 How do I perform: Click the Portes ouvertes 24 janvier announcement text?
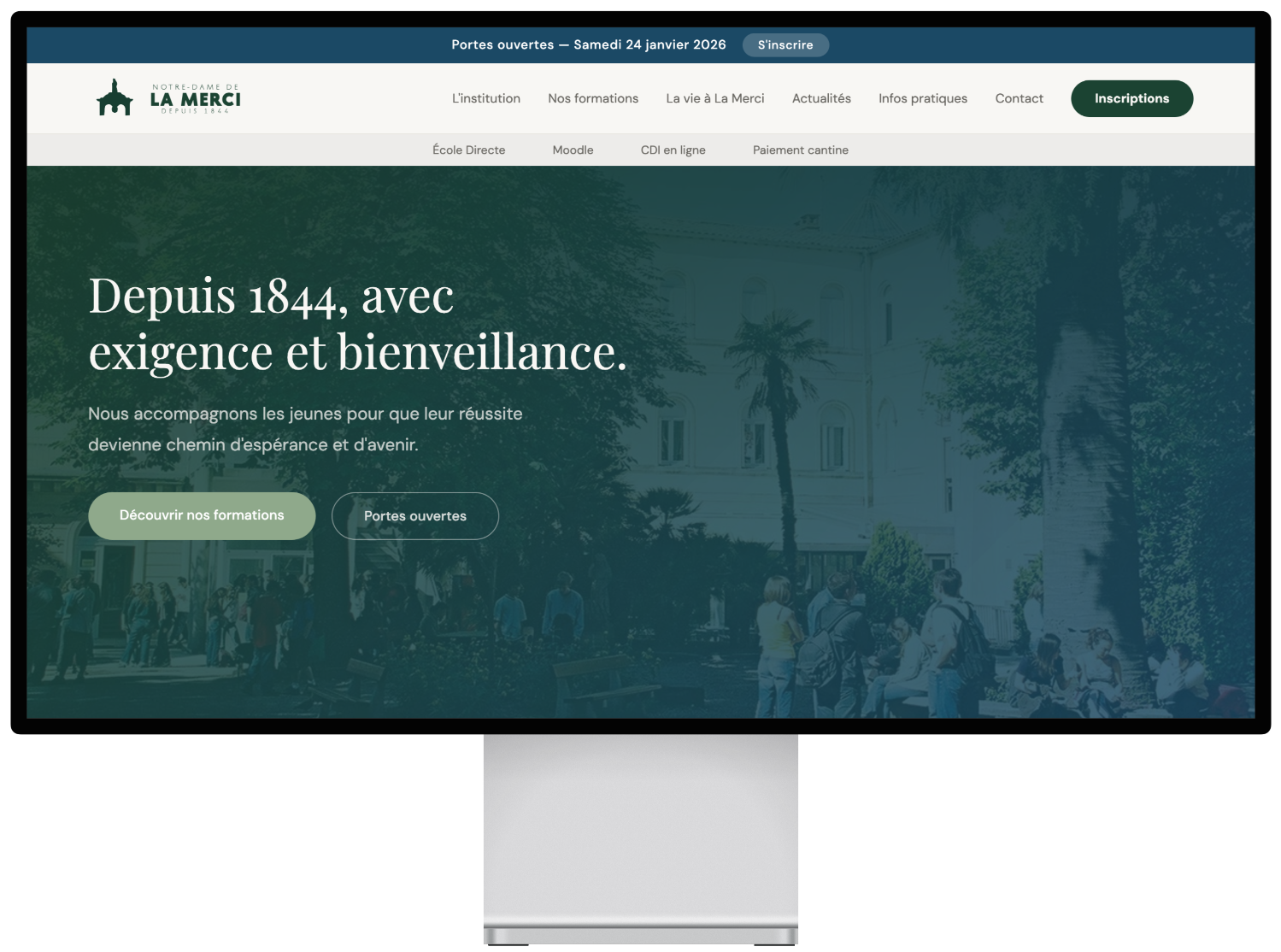[588, 44]
